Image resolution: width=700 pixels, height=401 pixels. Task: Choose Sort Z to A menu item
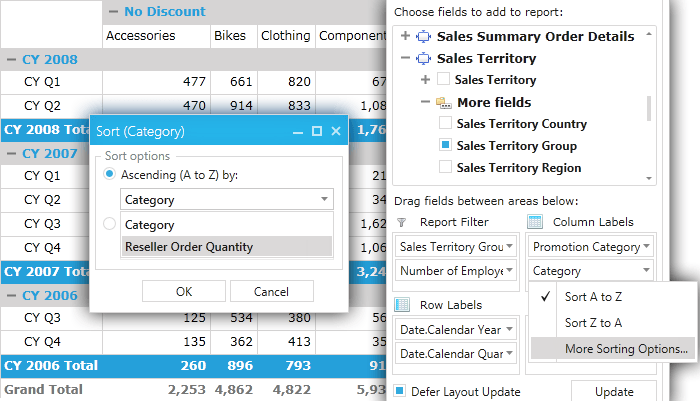(594, 323)
